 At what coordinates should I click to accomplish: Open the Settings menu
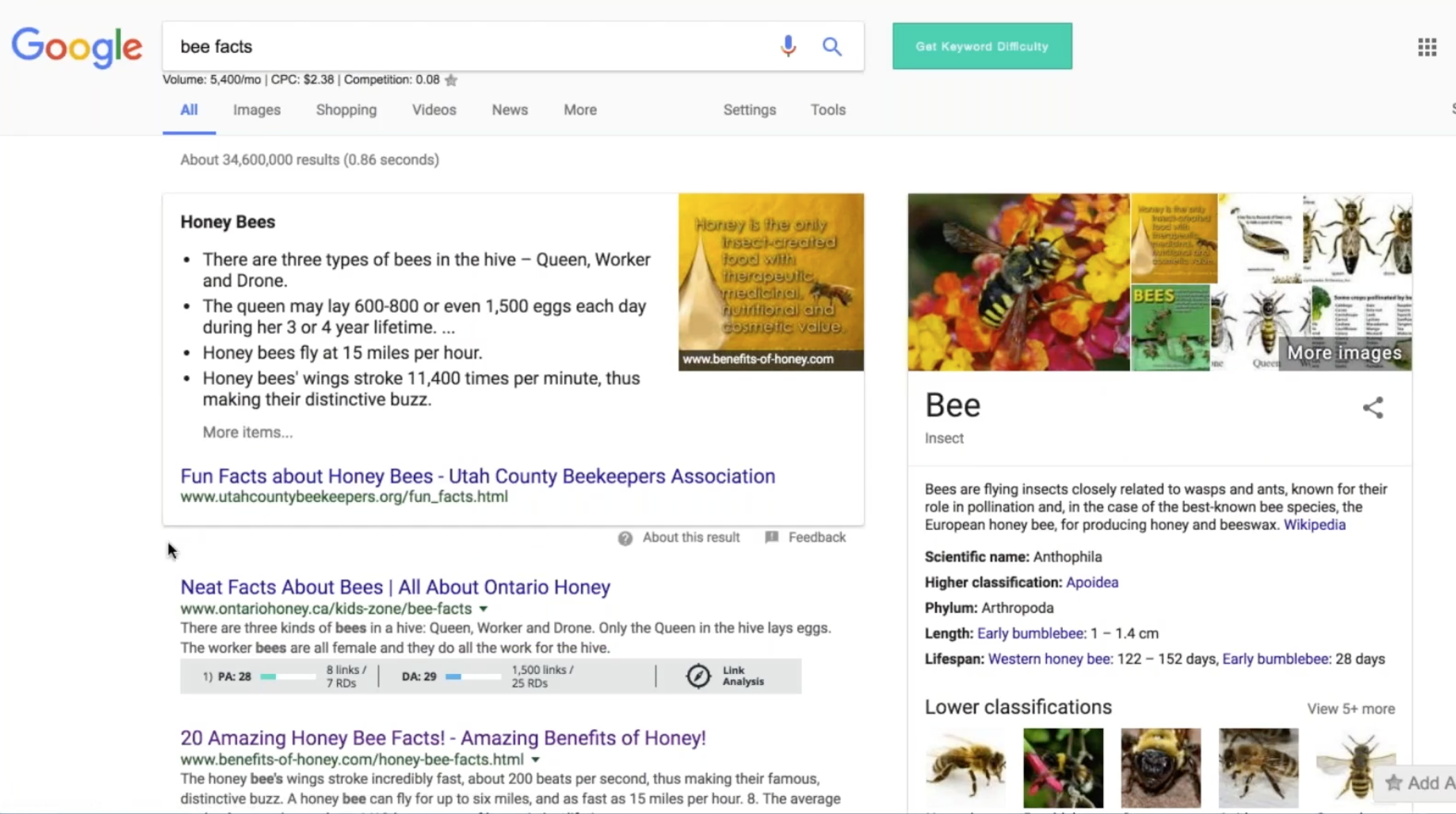pos(749,110)
